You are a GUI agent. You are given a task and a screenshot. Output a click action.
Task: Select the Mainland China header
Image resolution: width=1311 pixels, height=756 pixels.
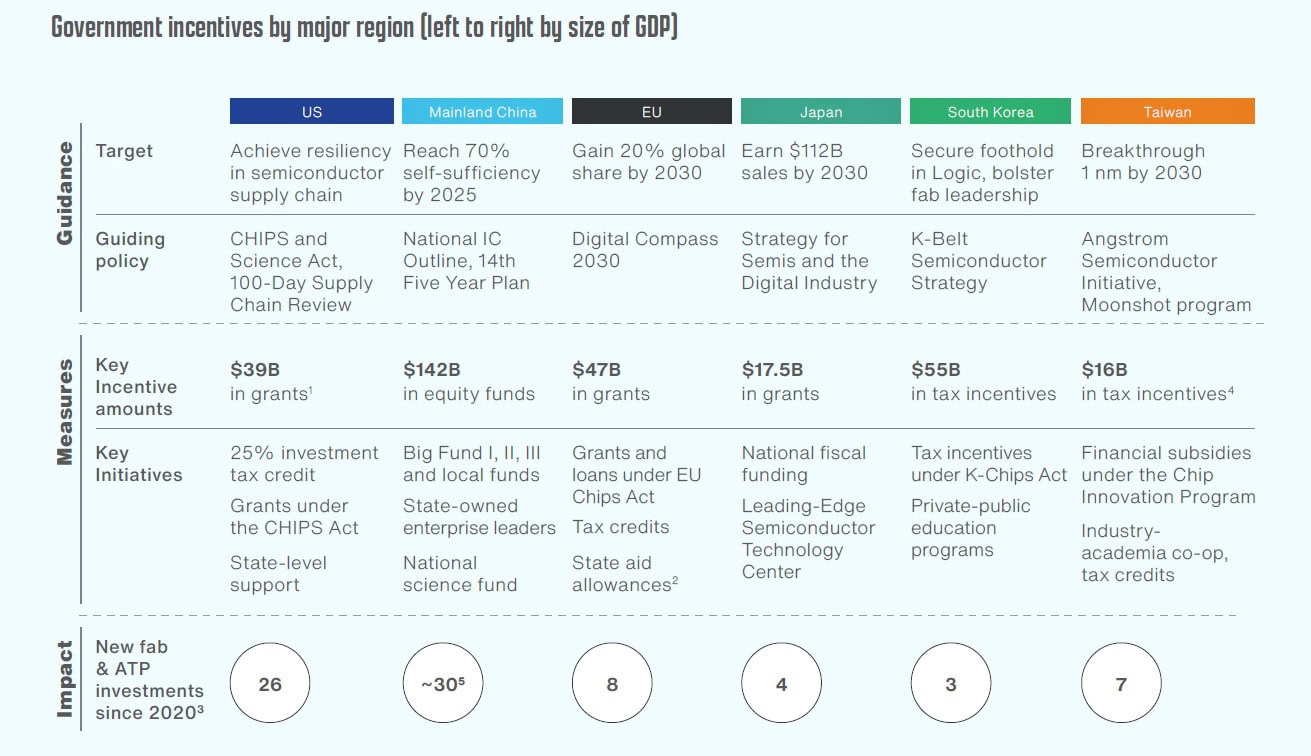482,112
